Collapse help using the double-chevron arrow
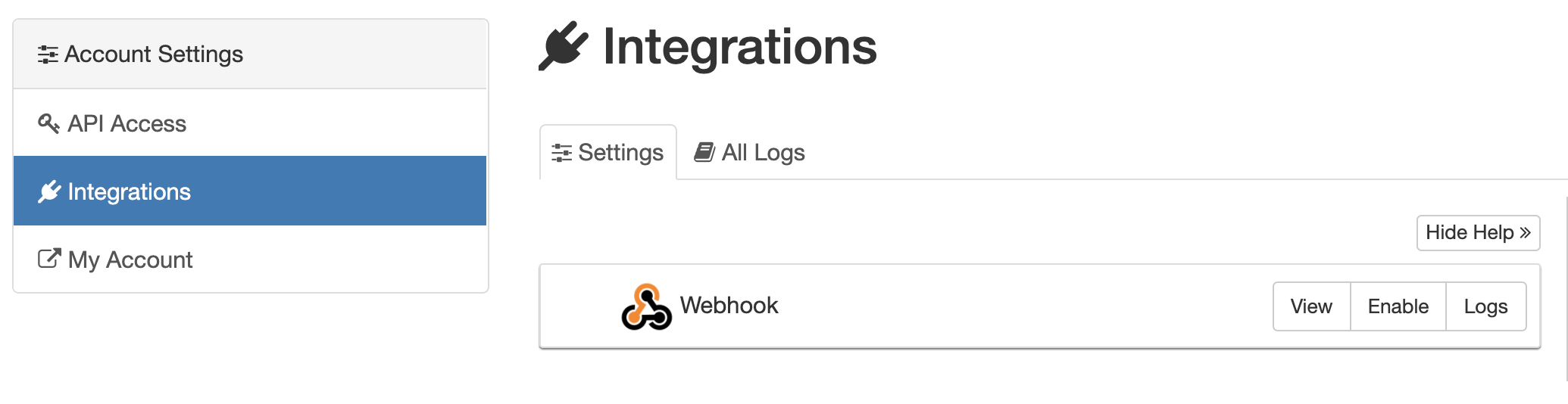The height and width of the screenshot is (404, 1568). point(1525,232)
